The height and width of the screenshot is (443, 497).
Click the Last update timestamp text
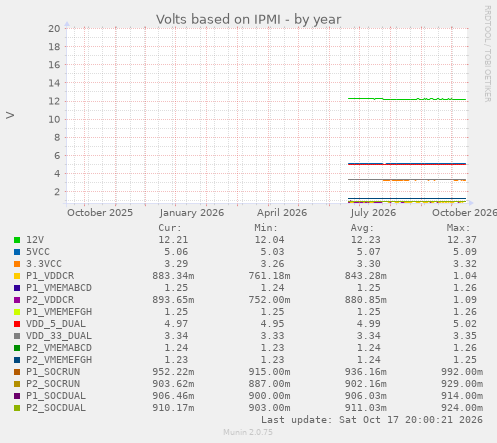[372, 420]
